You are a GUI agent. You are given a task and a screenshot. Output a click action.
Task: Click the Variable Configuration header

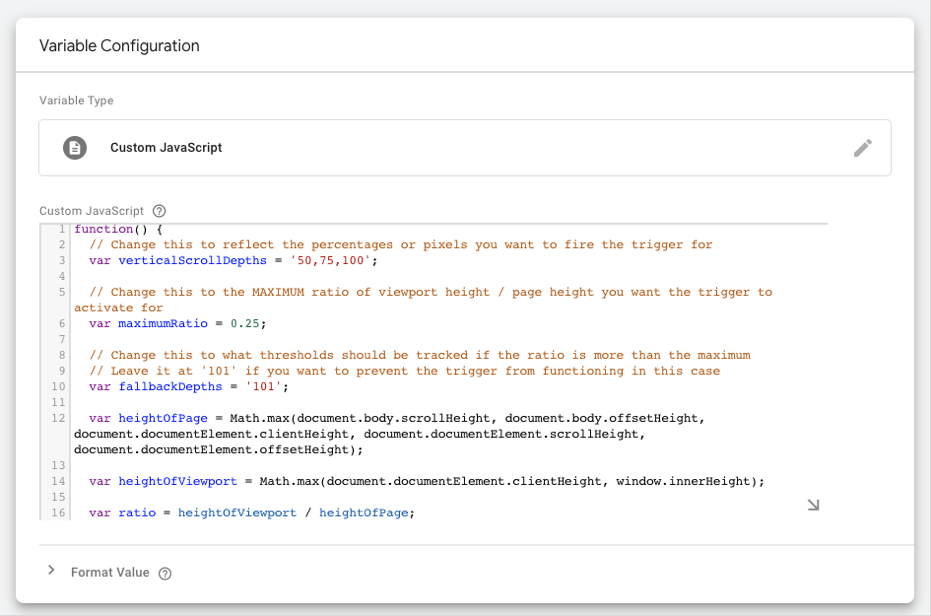point(118,45)
